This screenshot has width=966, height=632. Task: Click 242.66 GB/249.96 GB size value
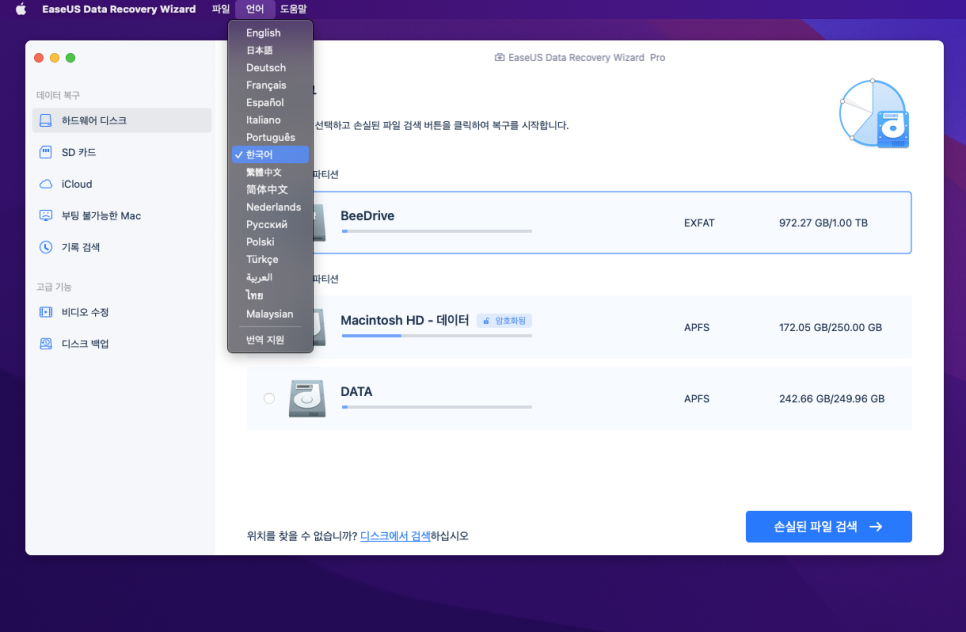[832, 399]
